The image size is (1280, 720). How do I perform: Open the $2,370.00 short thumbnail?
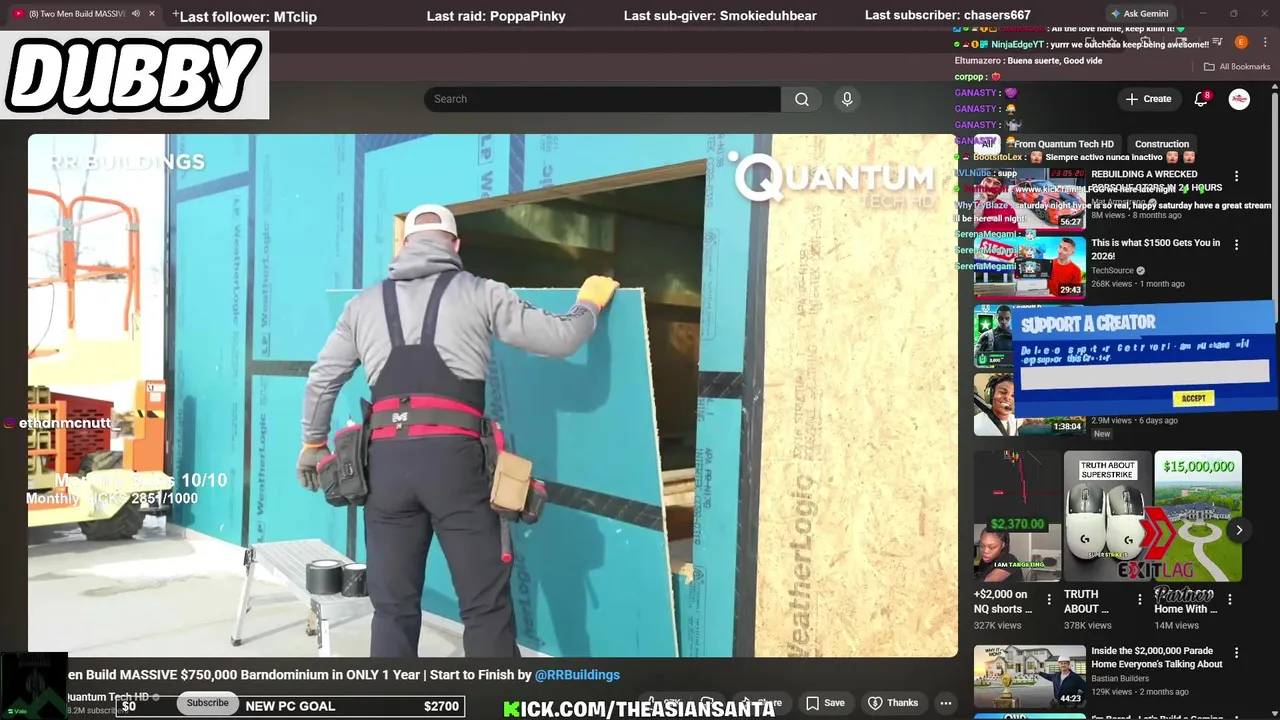(x=1017, y=516)
